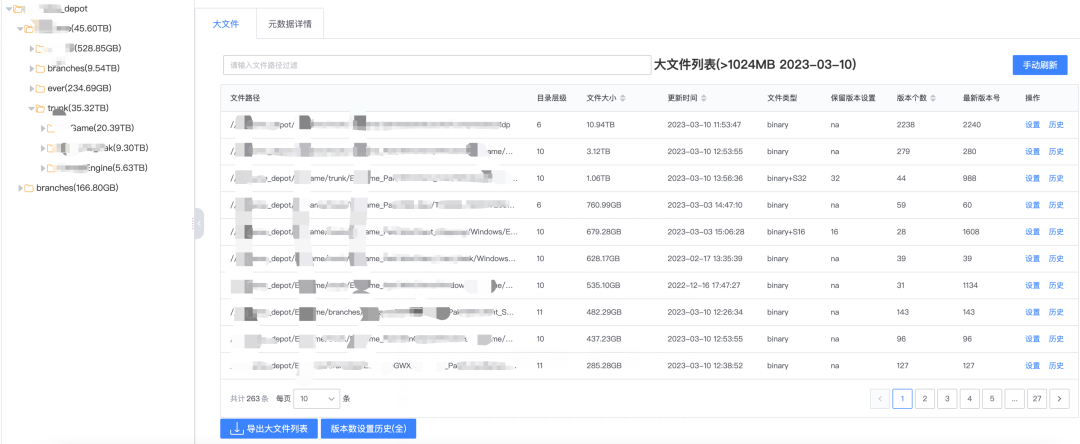This screenshot has width=1080, height=444.
Task: Expand the Engine(5.63TB) folder arrow
Action: point(43,169)
